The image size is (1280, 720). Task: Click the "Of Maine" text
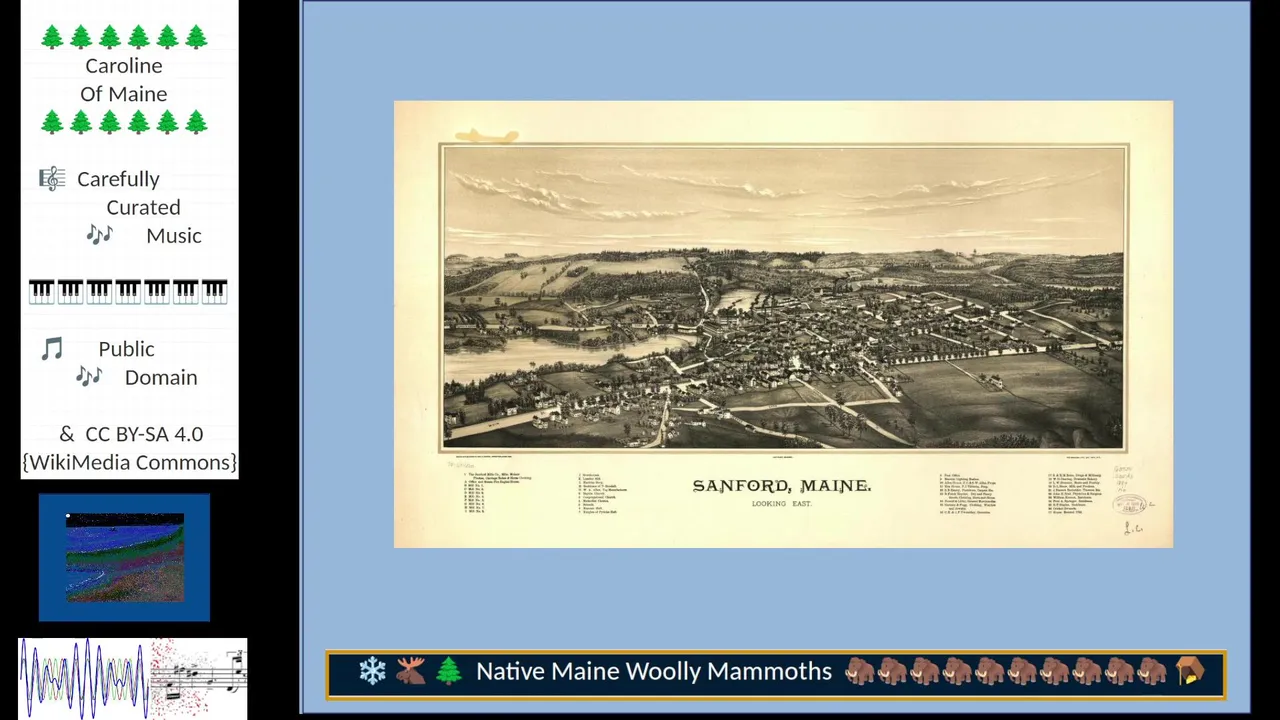click(124, 94)
